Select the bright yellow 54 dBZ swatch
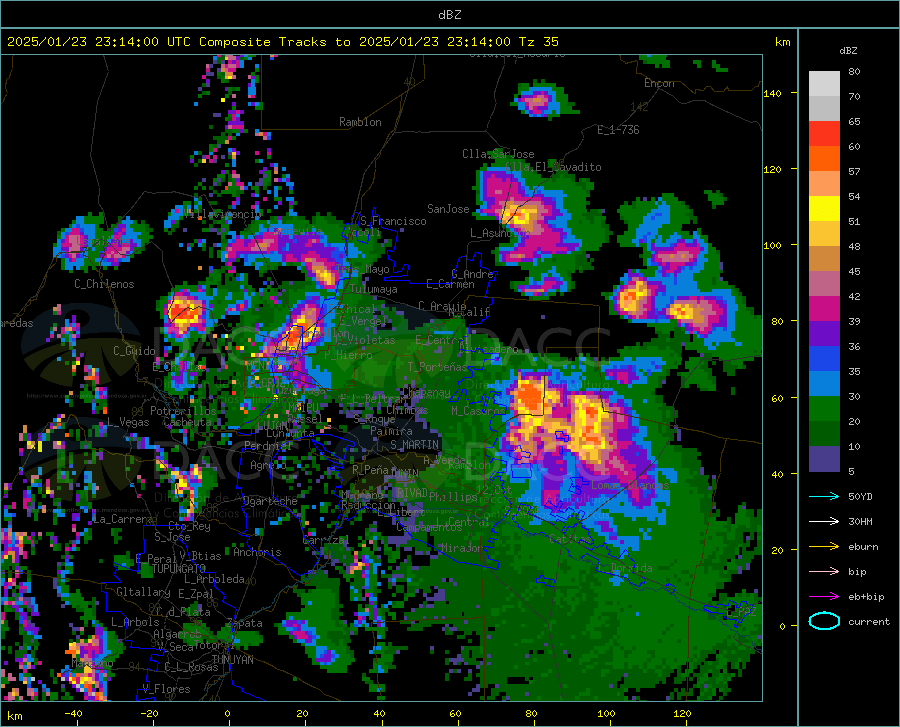Screen dimensions: 900x727 click(x=824, y=208)
